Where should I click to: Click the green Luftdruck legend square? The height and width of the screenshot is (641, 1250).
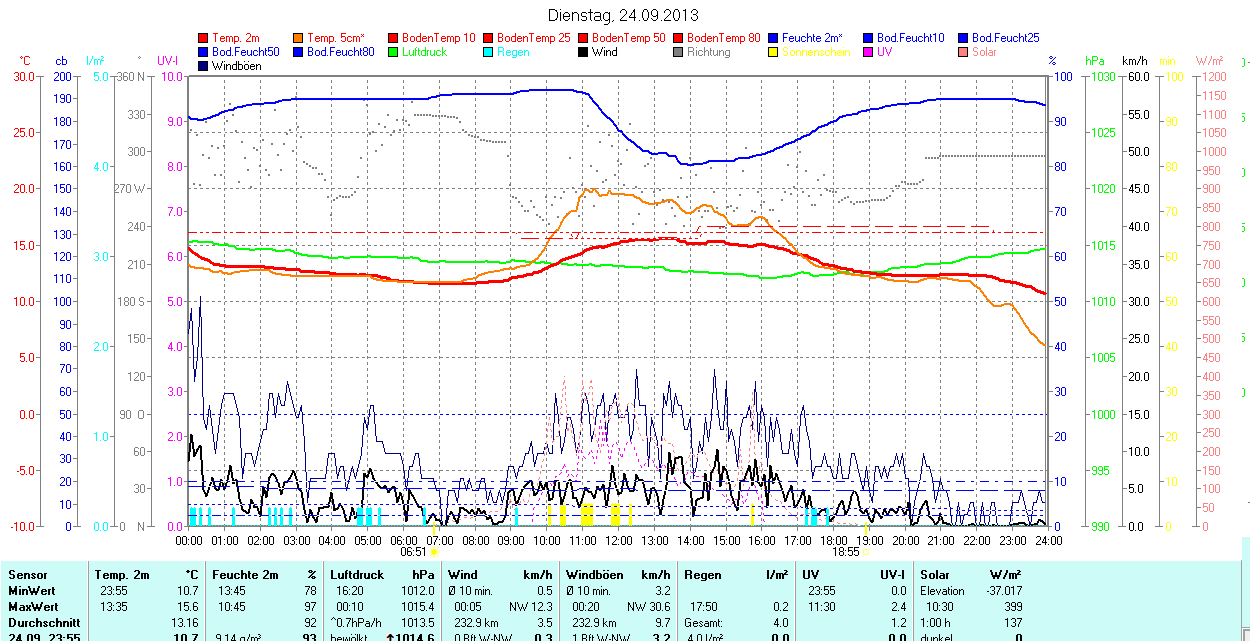coord(394,52)
